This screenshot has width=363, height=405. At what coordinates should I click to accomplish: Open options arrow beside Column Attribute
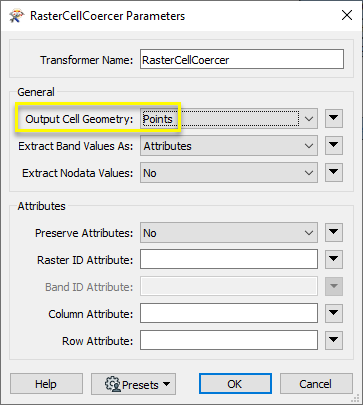point(334,313)
